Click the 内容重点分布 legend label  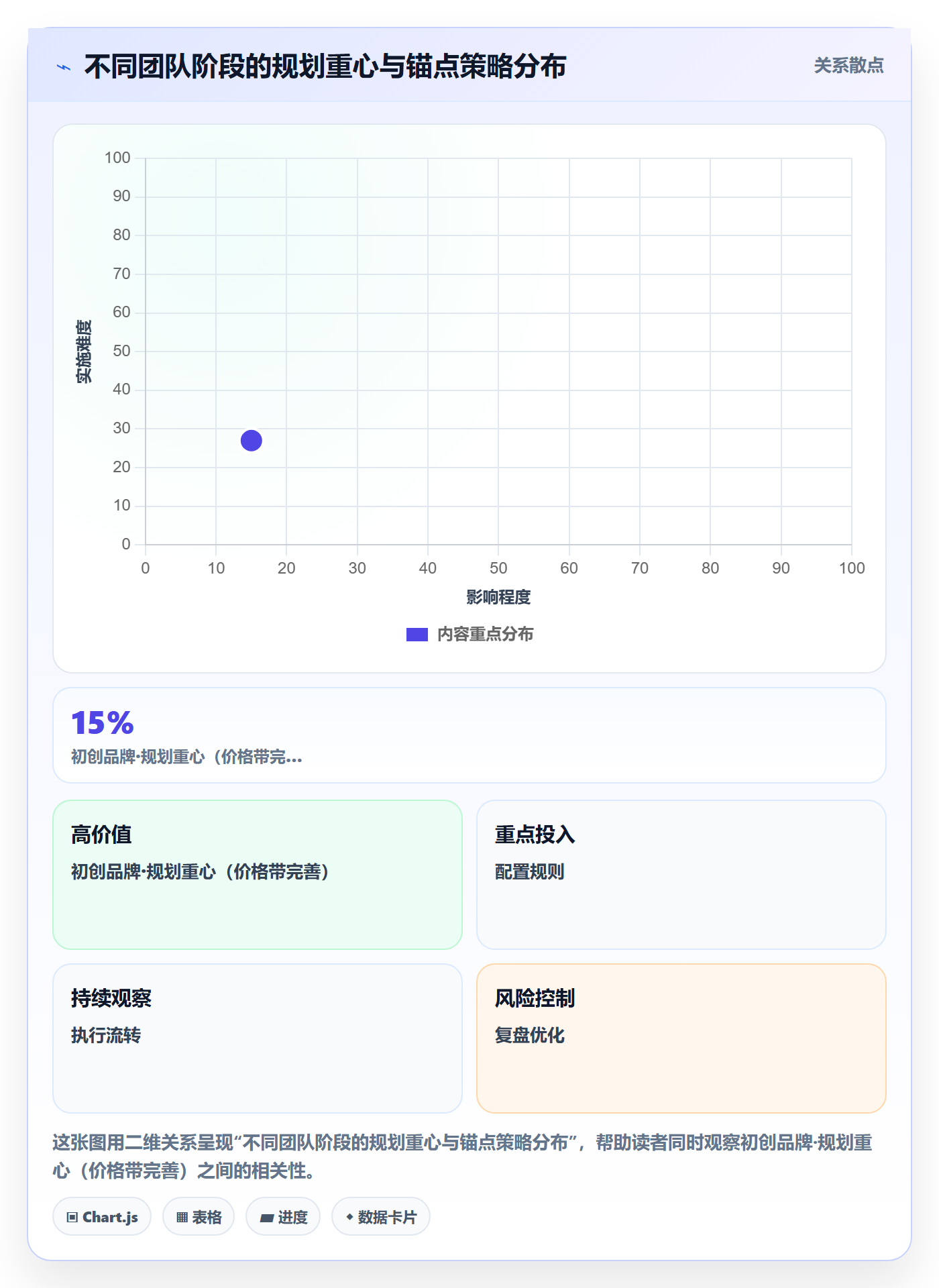coord(486,635)
